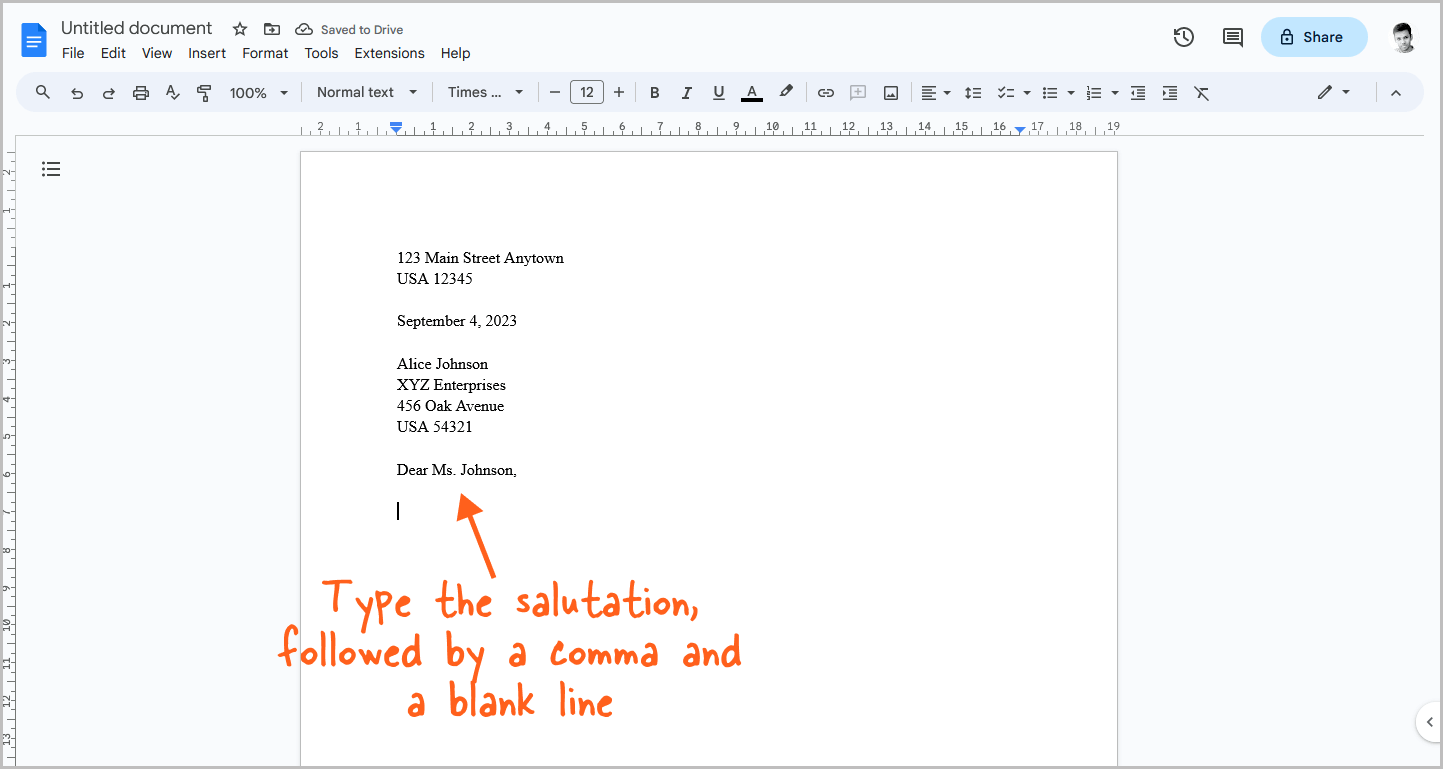The image size is (1443, 769).
Task: Open the spelling and grammar check
Action: [x=172, y=92]
